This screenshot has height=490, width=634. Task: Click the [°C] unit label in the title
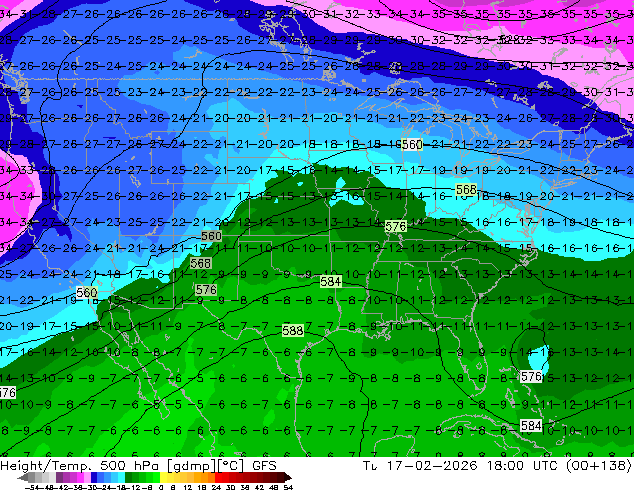231,466
